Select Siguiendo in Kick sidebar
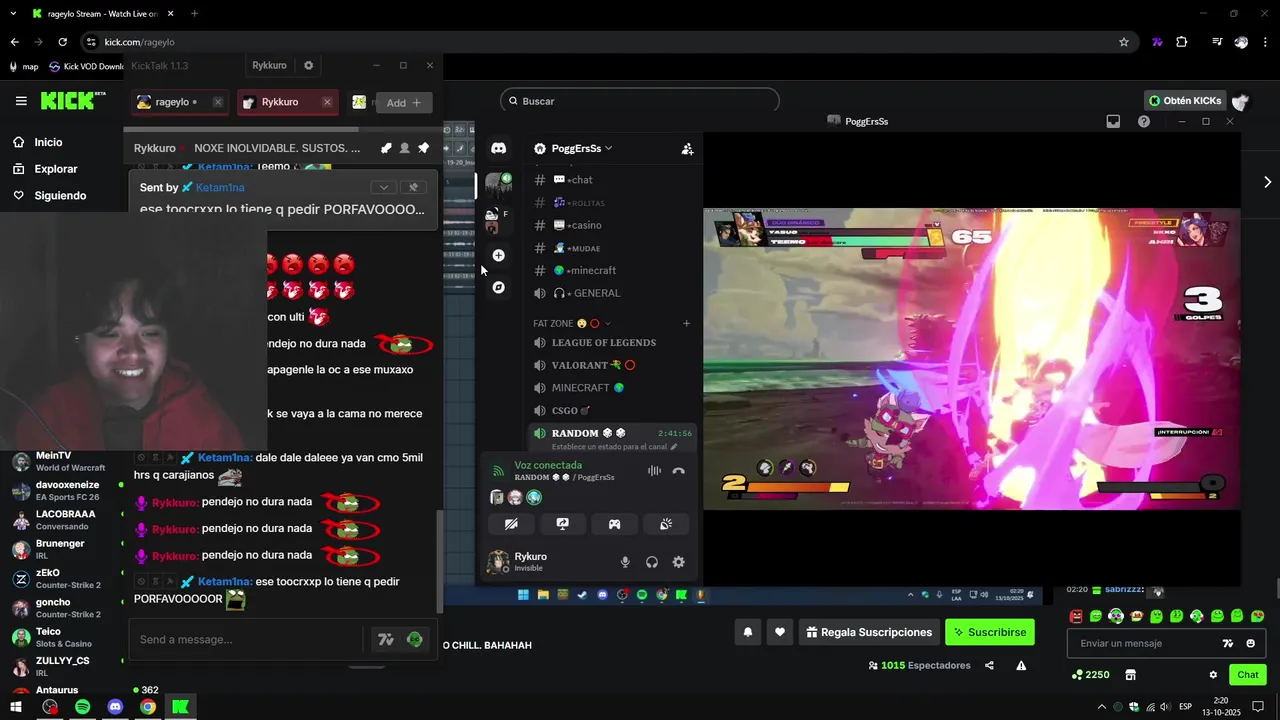Viewport: 1280px width, 720px height. click(x=60, y=195)
